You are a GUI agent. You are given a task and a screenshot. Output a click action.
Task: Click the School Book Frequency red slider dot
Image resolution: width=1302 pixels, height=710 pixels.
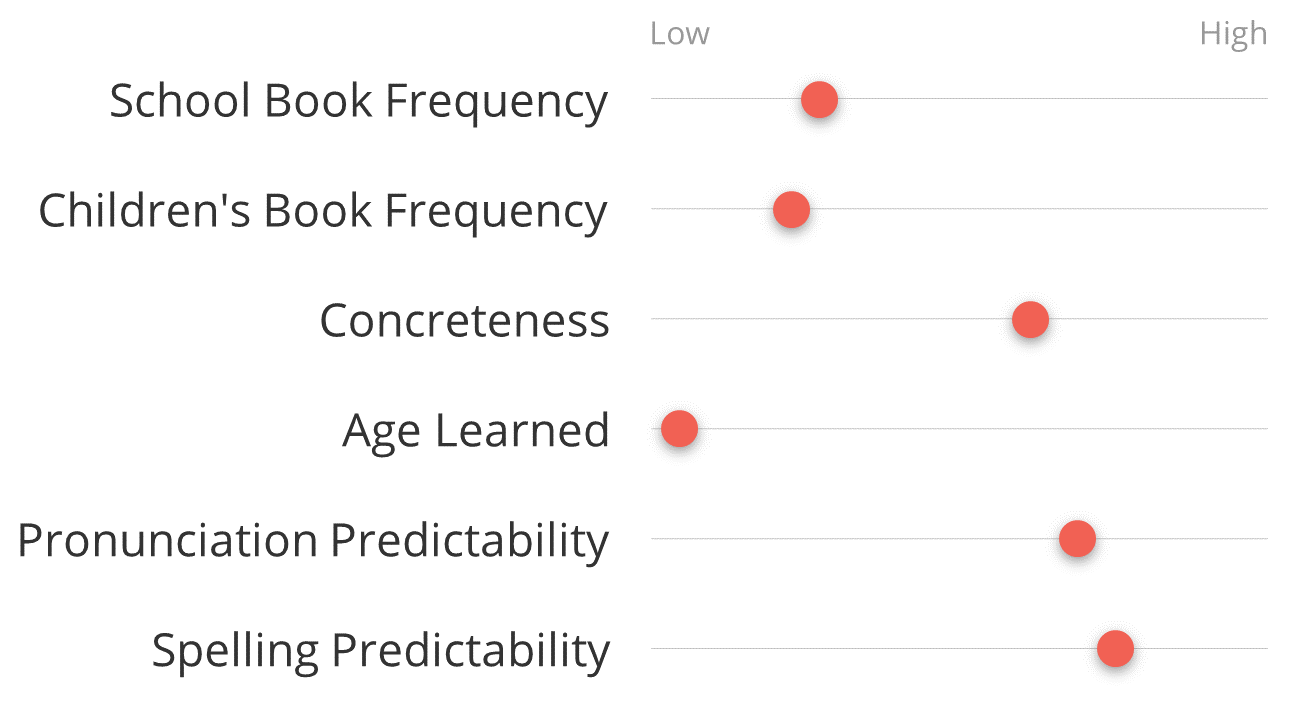[x=819, y=99]
